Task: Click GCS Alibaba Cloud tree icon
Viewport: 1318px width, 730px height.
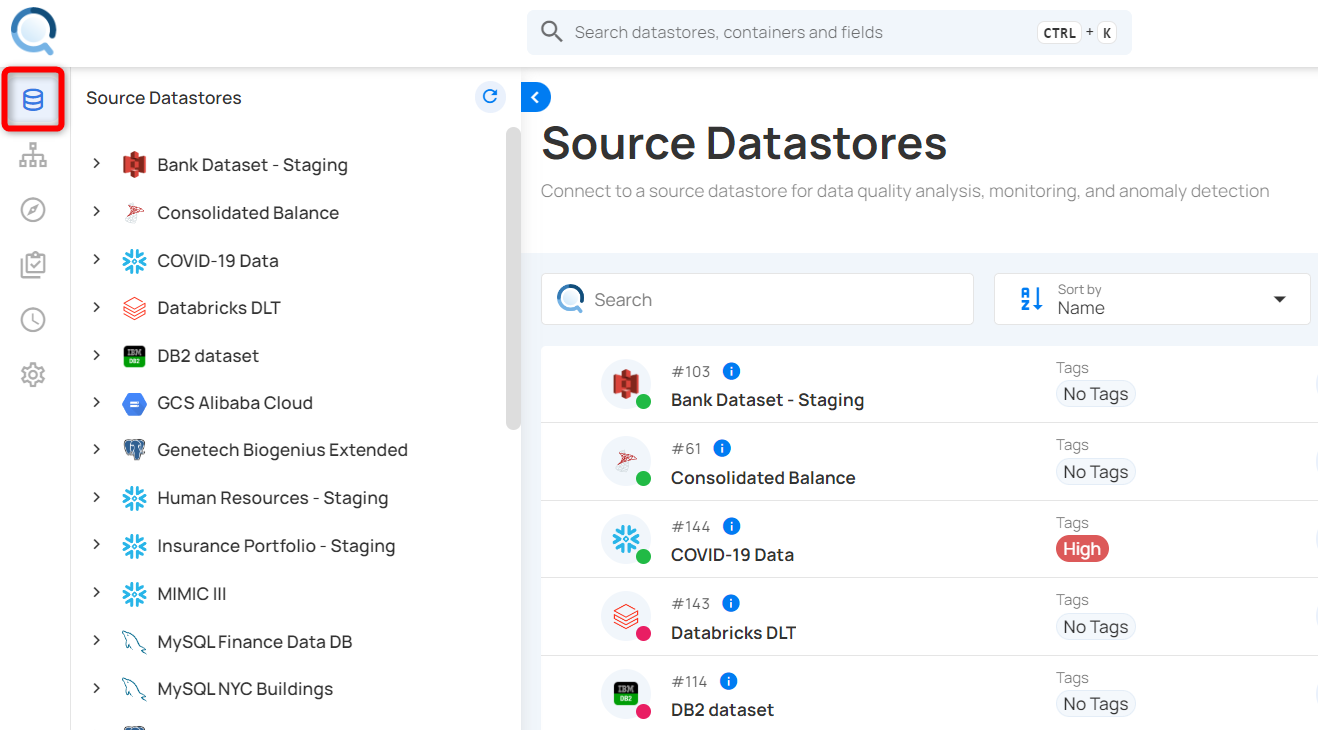Action: pos(134,403)
